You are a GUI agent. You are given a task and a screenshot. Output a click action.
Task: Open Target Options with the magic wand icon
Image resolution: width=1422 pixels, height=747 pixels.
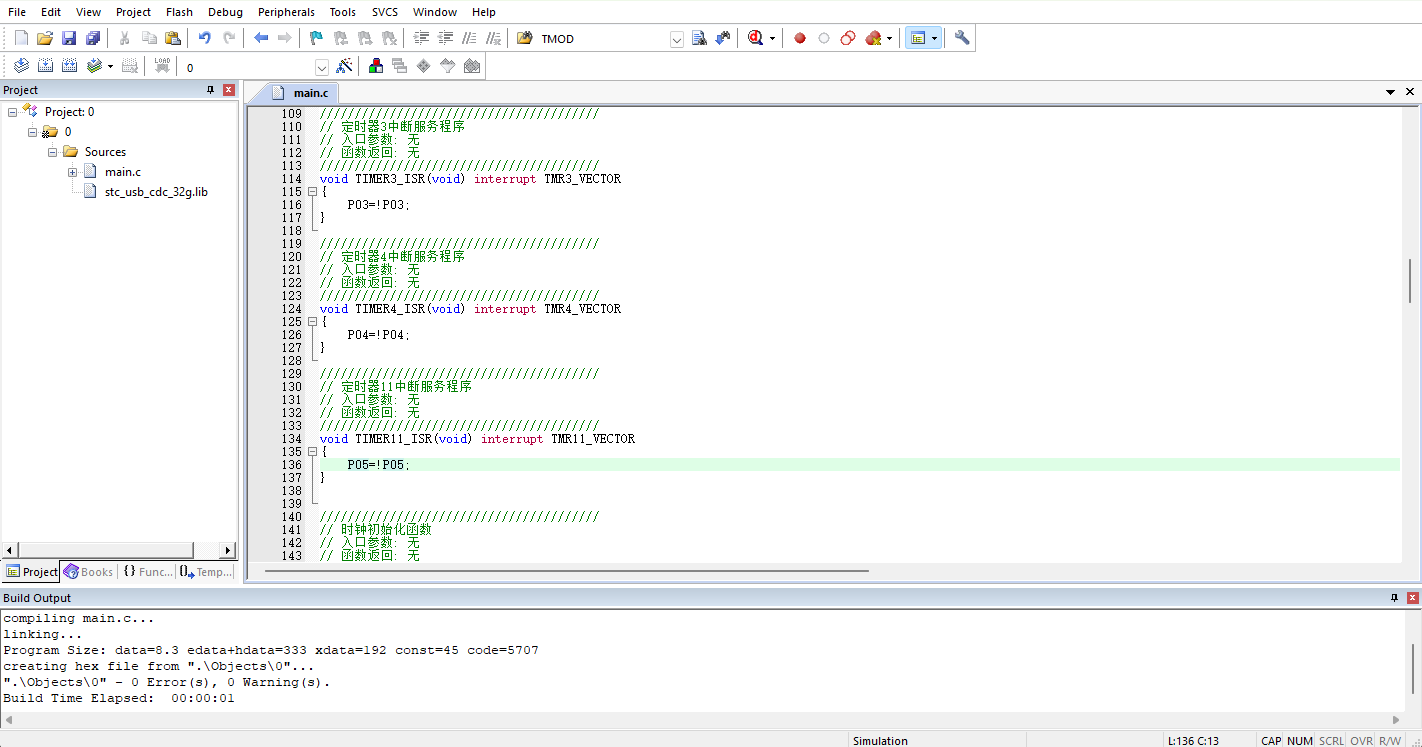(x=344, y=66)
